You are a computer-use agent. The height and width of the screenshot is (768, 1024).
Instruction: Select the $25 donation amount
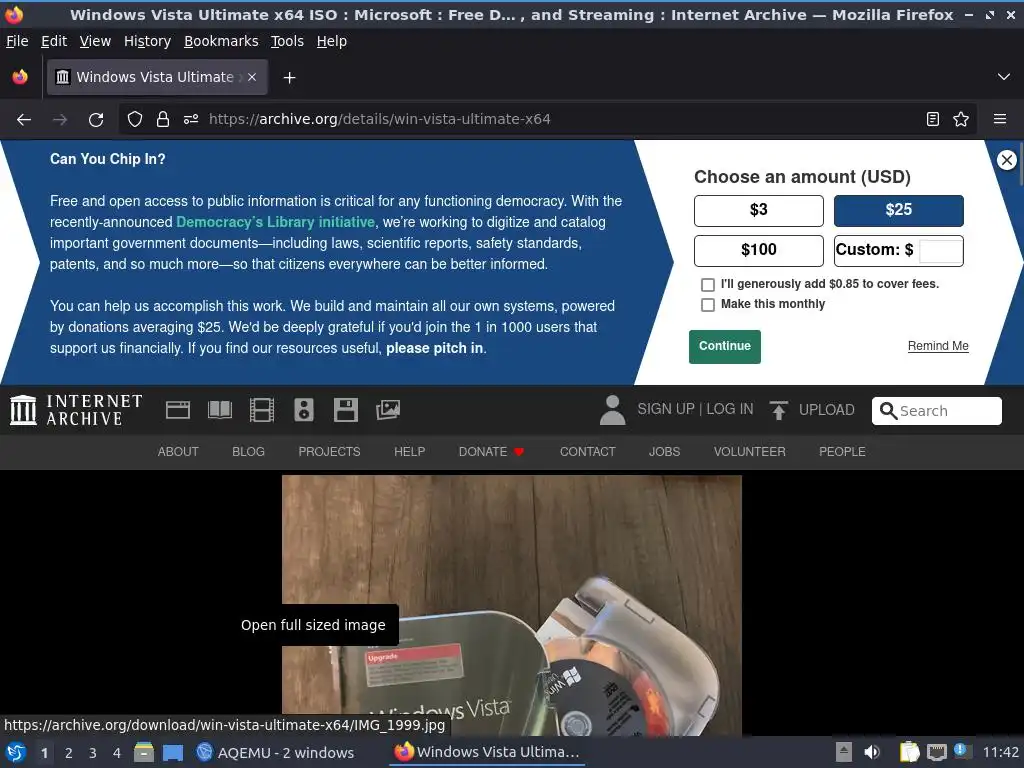point(899,210)
